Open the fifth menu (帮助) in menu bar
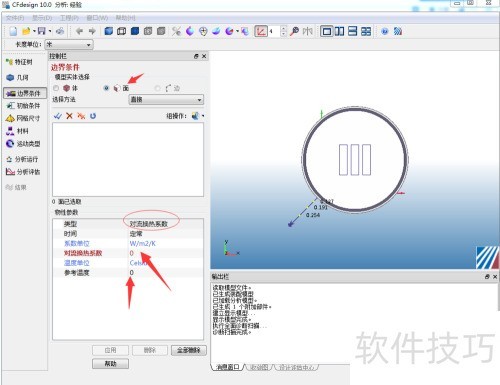The image size is (500, 385). tap(125, 18)
